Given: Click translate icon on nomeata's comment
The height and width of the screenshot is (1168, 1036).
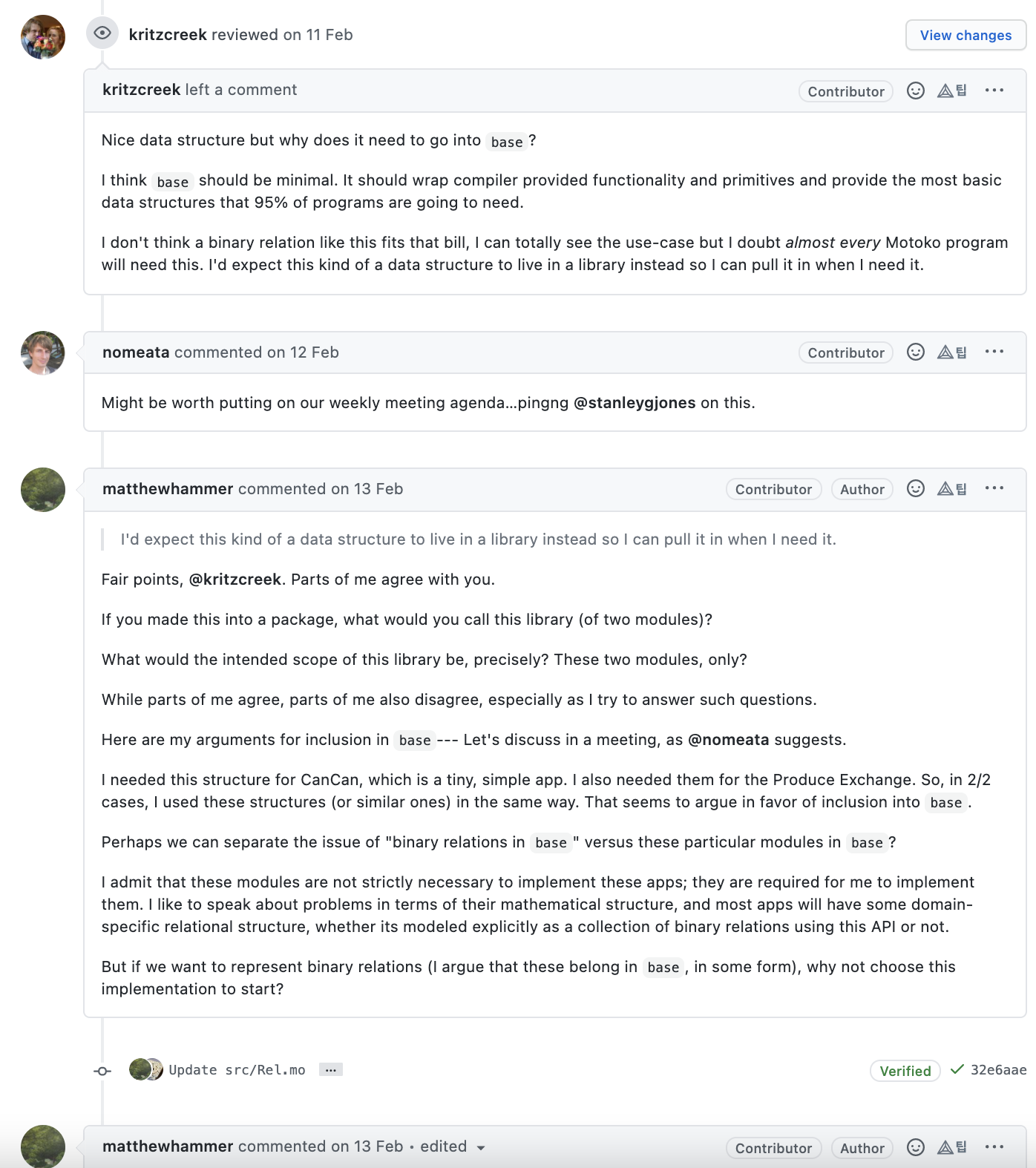Looking at the screenshot, I should pos(952,352).
